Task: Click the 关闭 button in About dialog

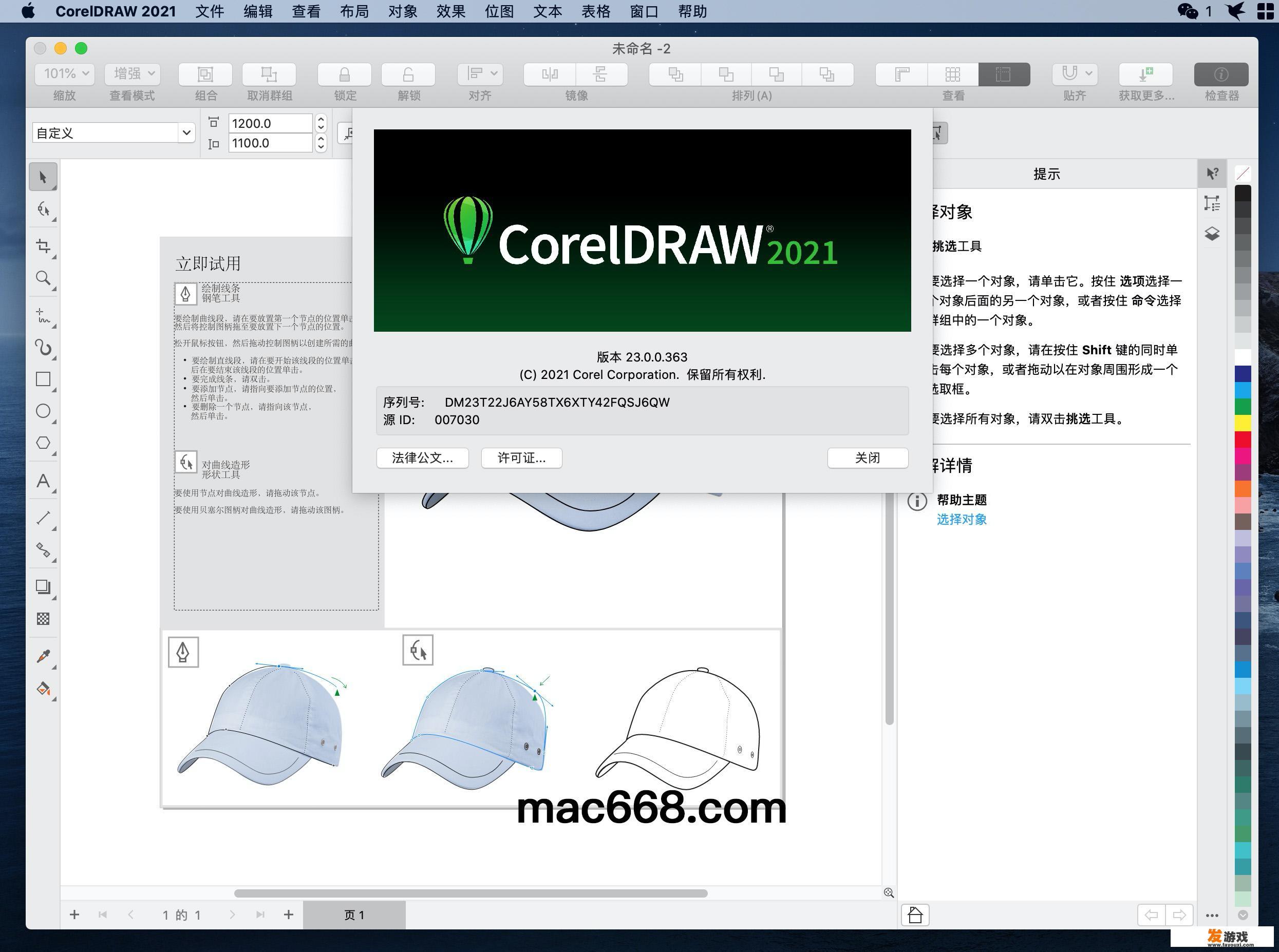Action: coord(868,458)
